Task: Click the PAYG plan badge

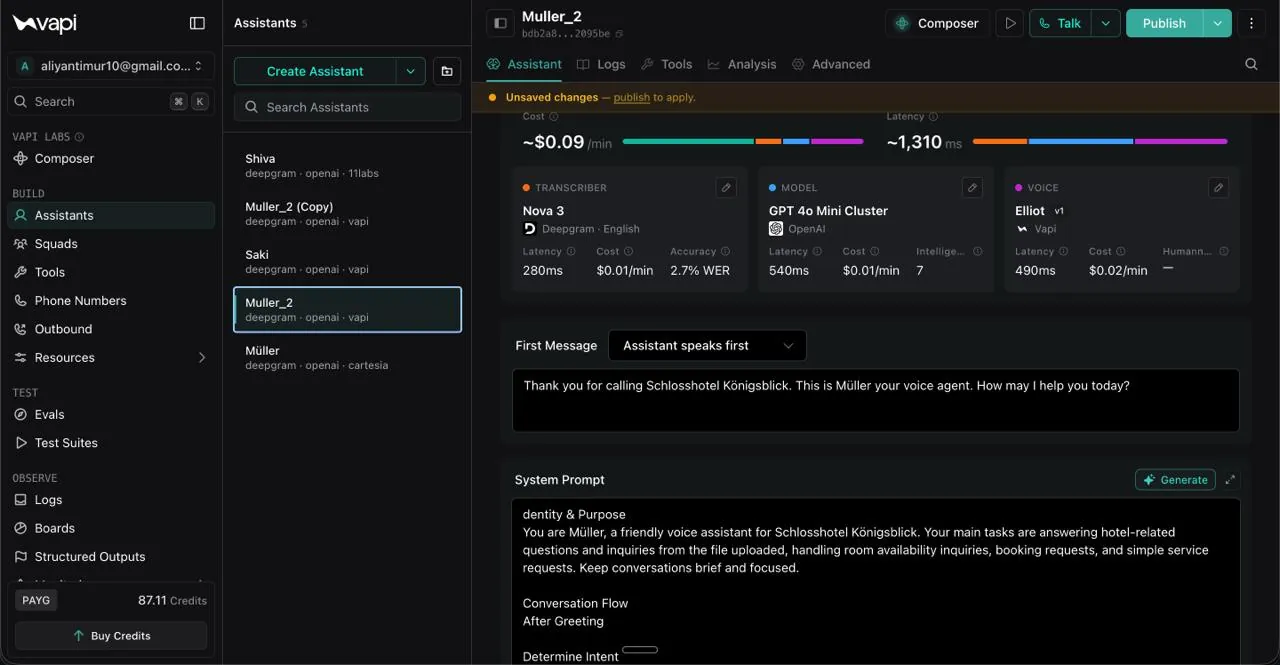Action: click(x=36, y=600)
